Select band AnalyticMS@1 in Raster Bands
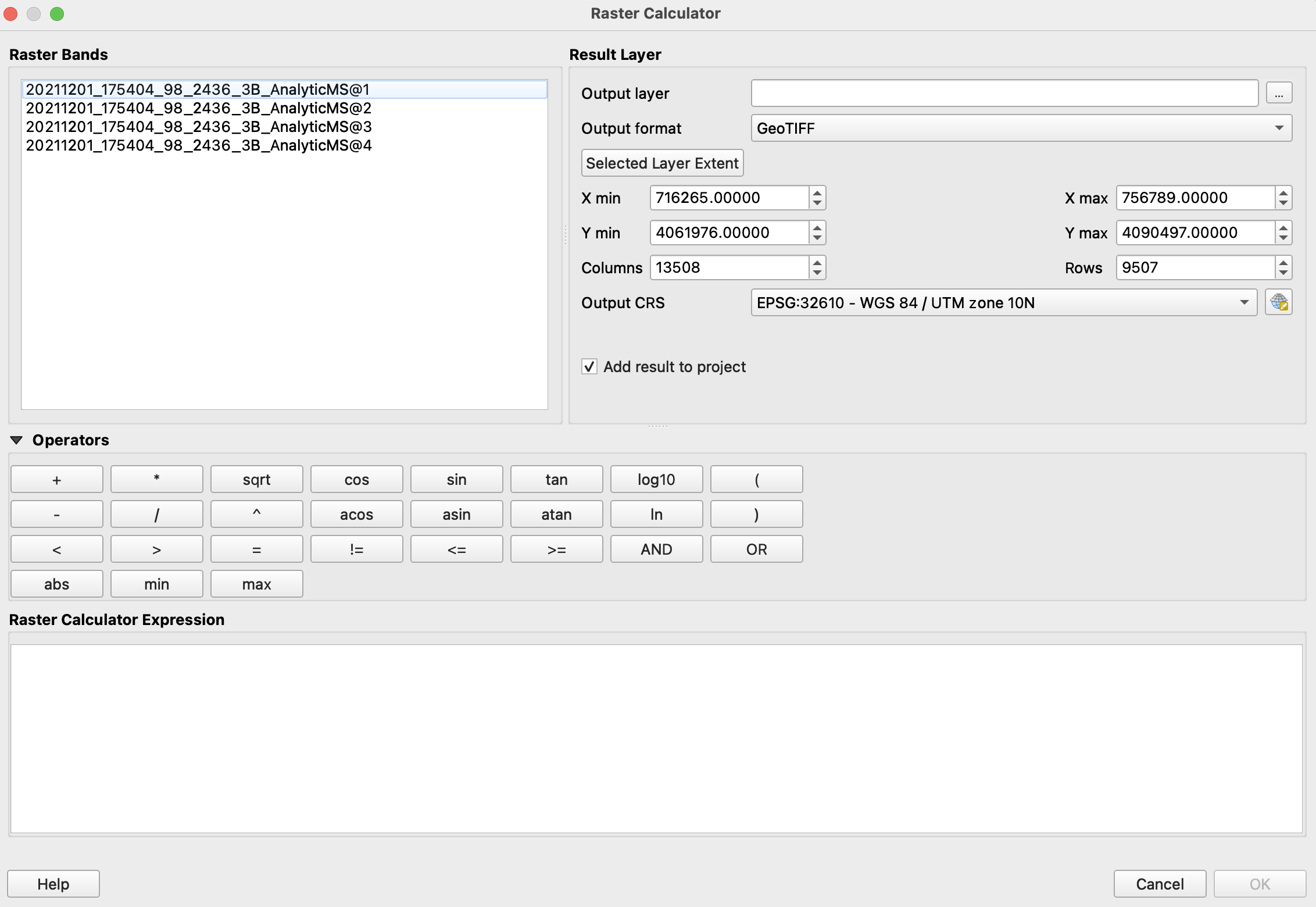 (284, 89)
